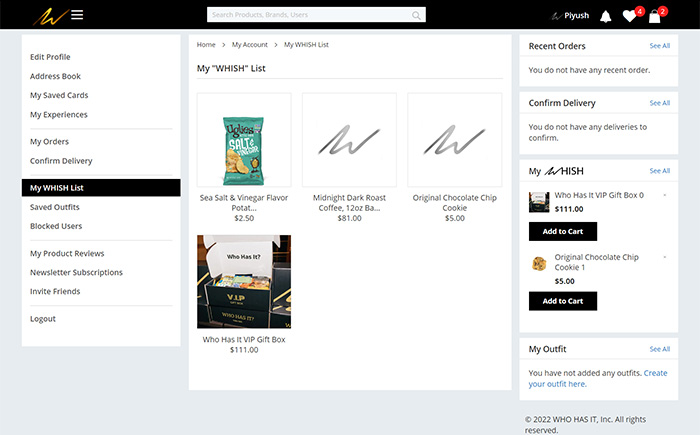Open My Experiences
This screenshot has height=435, width=700.
pyautogui.click(x=58, y=114)
